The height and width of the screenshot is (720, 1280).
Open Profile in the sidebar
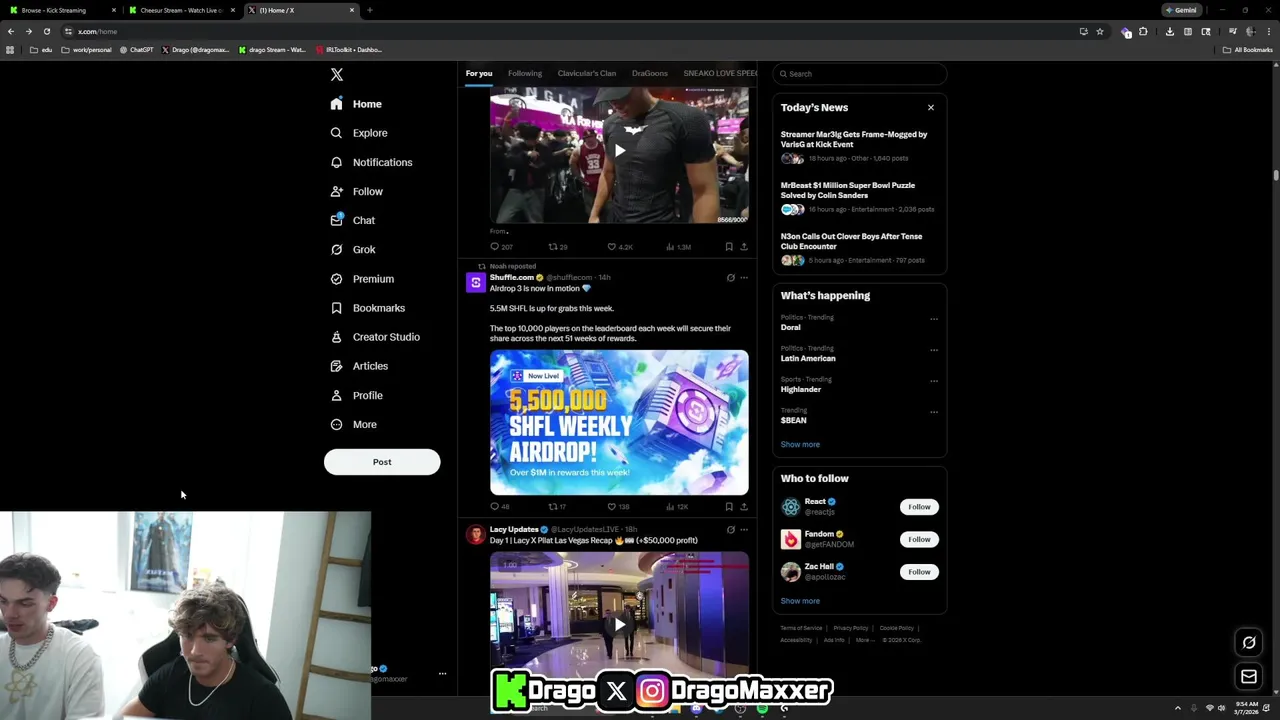[357, 395]
